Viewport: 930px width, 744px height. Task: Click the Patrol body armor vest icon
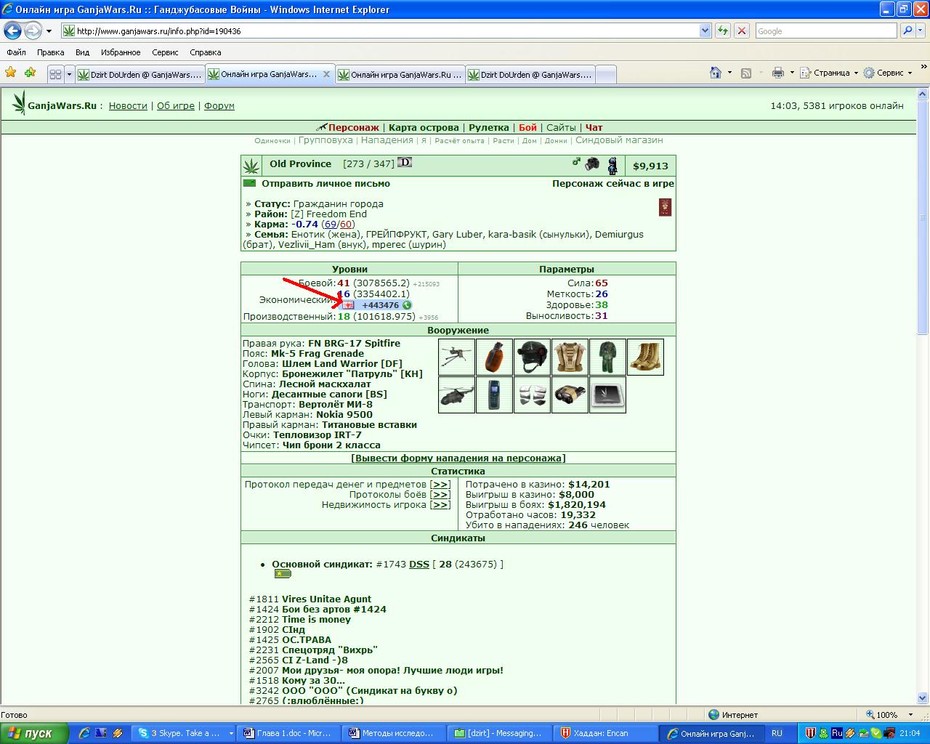570,357
